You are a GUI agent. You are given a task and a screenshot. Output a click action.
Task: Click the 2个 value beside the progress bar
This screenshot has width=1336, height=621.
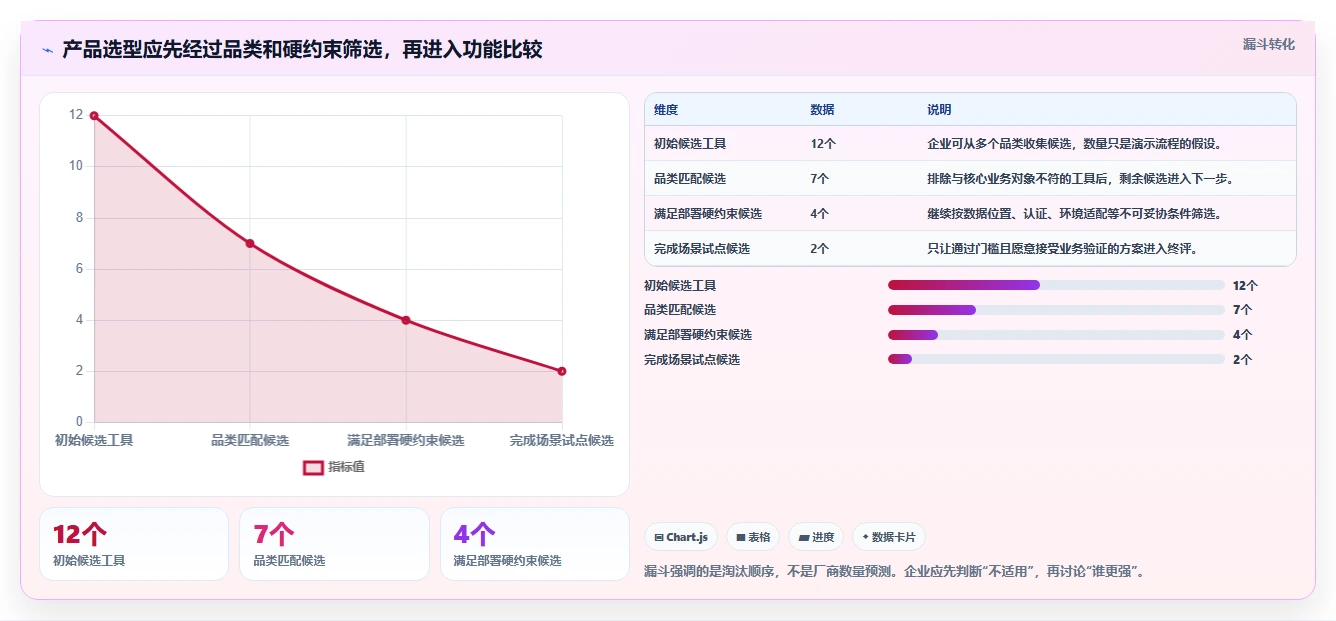[1242, 359]
